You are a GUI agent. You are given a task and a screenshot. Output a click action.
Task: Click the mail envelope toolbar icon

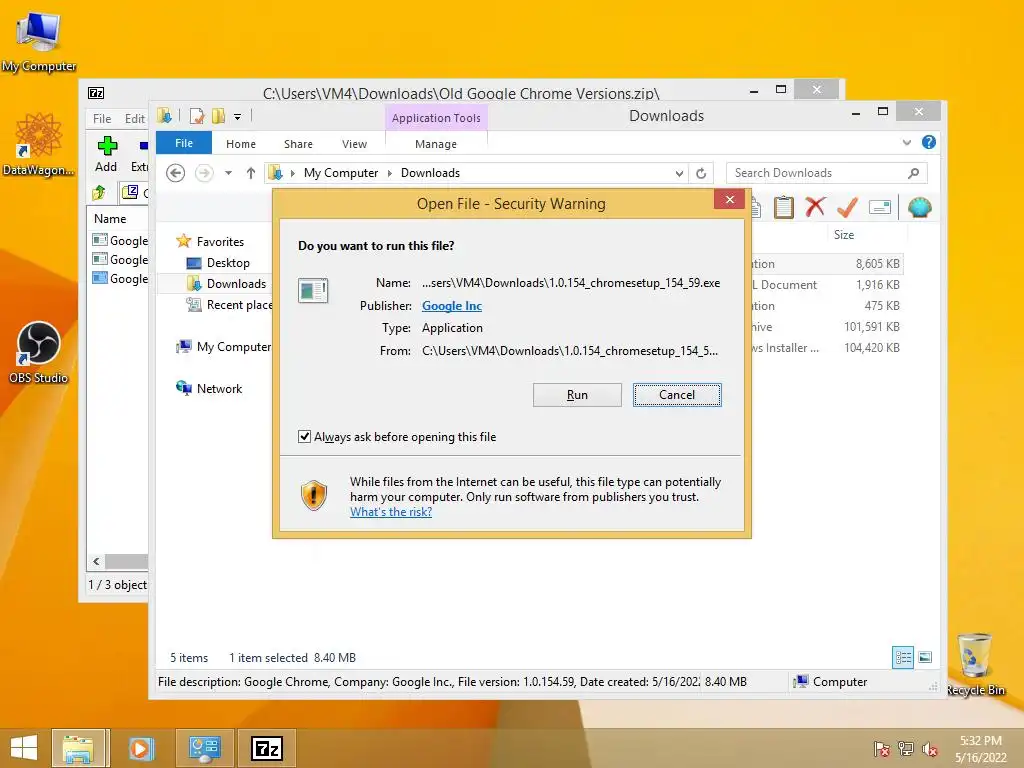point(880,208)
